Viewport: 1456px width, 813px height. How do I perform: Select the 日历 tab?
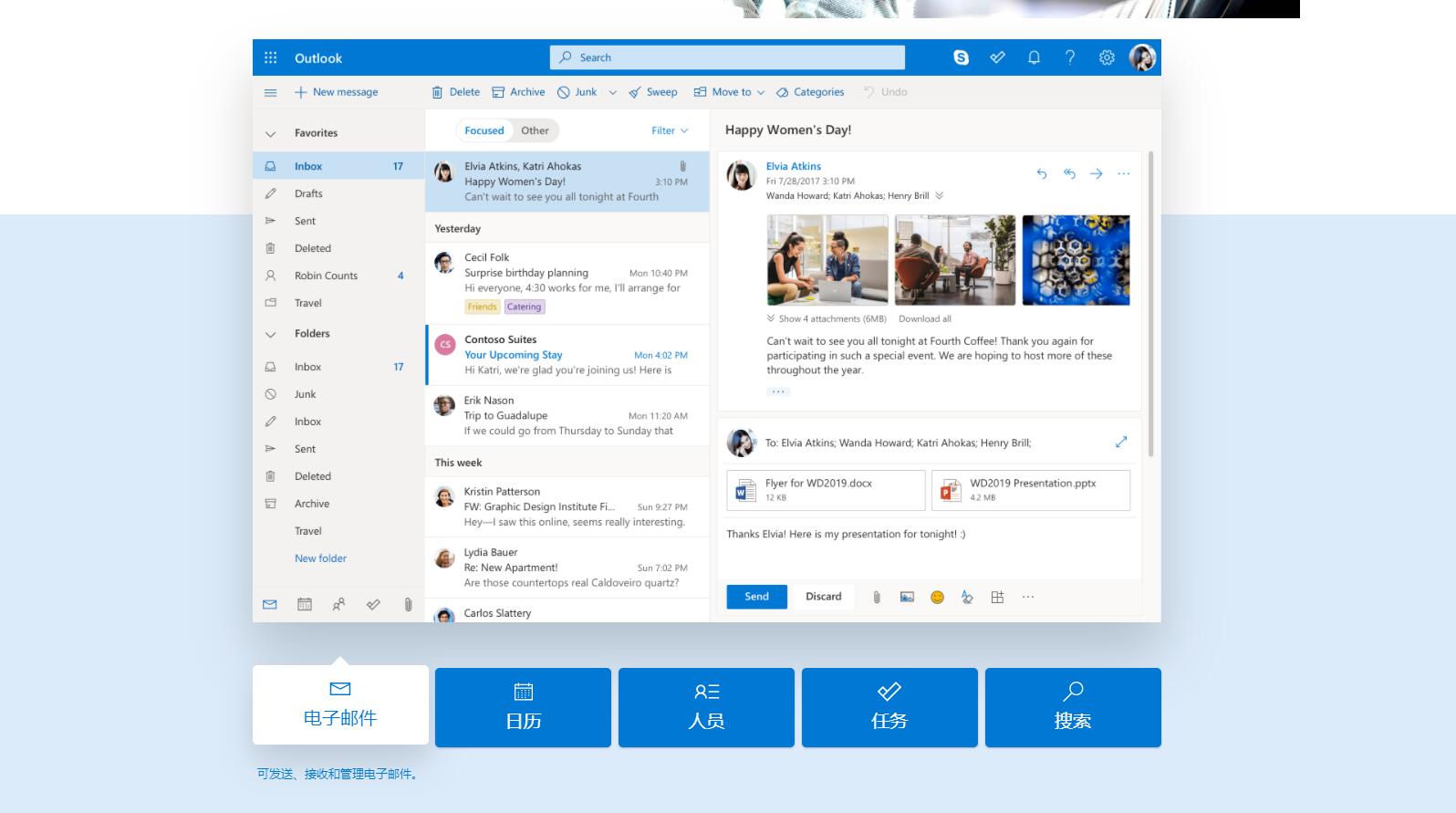[x=523, y=707]
